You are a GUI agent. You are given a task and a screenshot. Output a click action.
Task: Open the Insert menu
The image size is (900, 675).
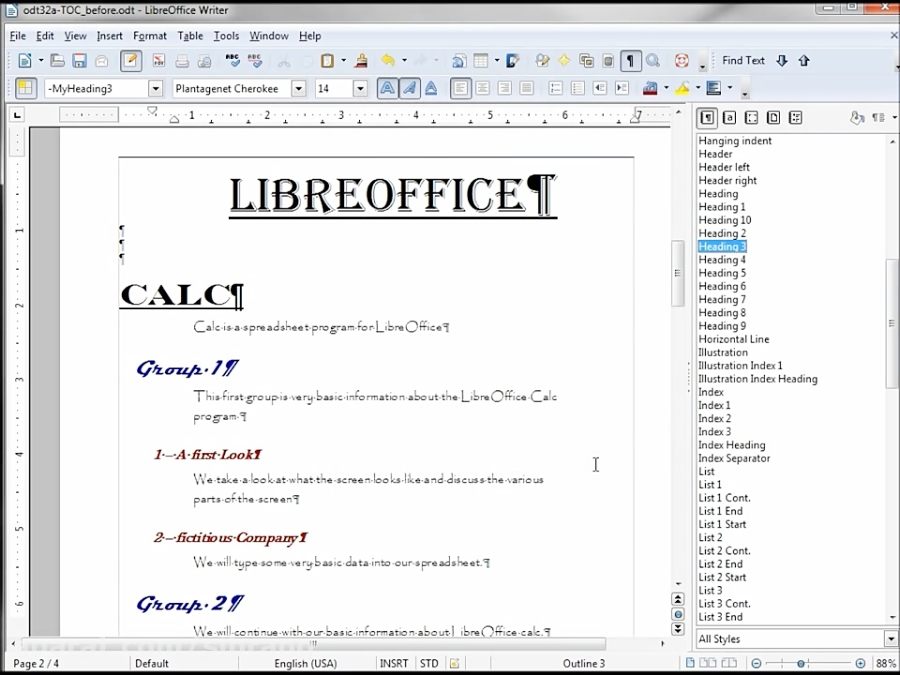(108, 35)
